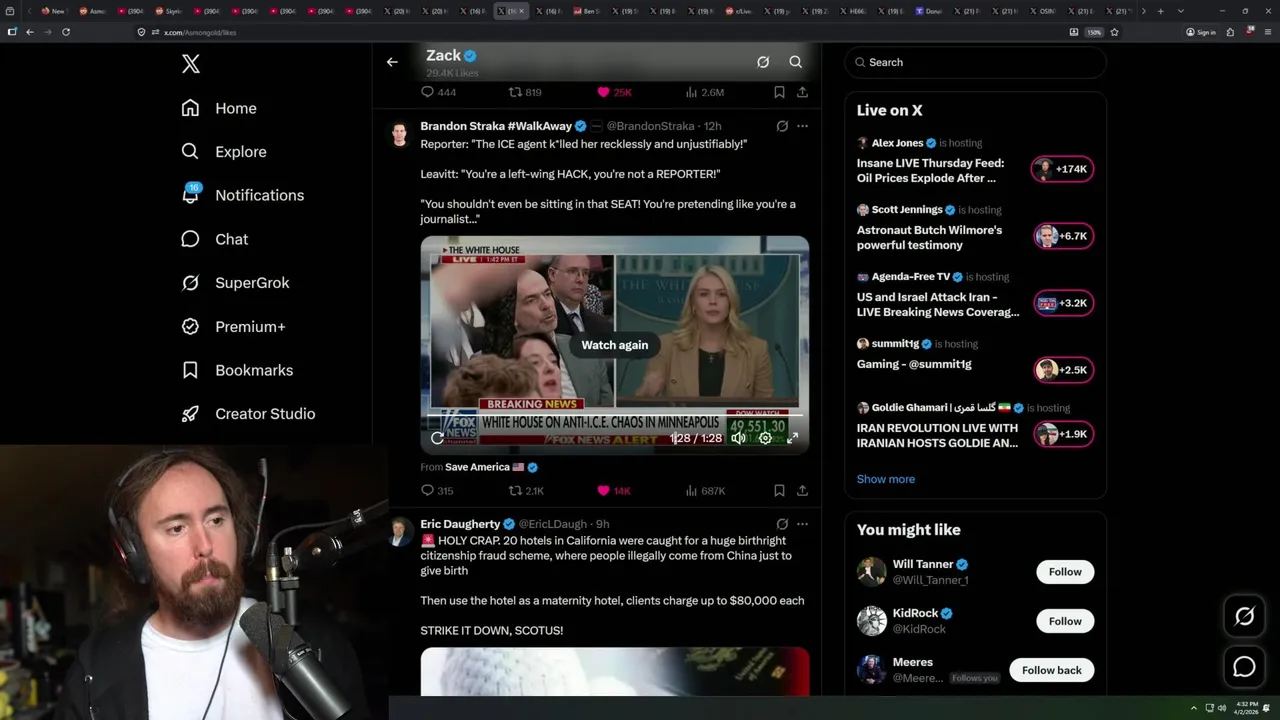1280x720 pixels.
Task: Open taskbar volume icon in system tray
Action: coord(1220,708)
